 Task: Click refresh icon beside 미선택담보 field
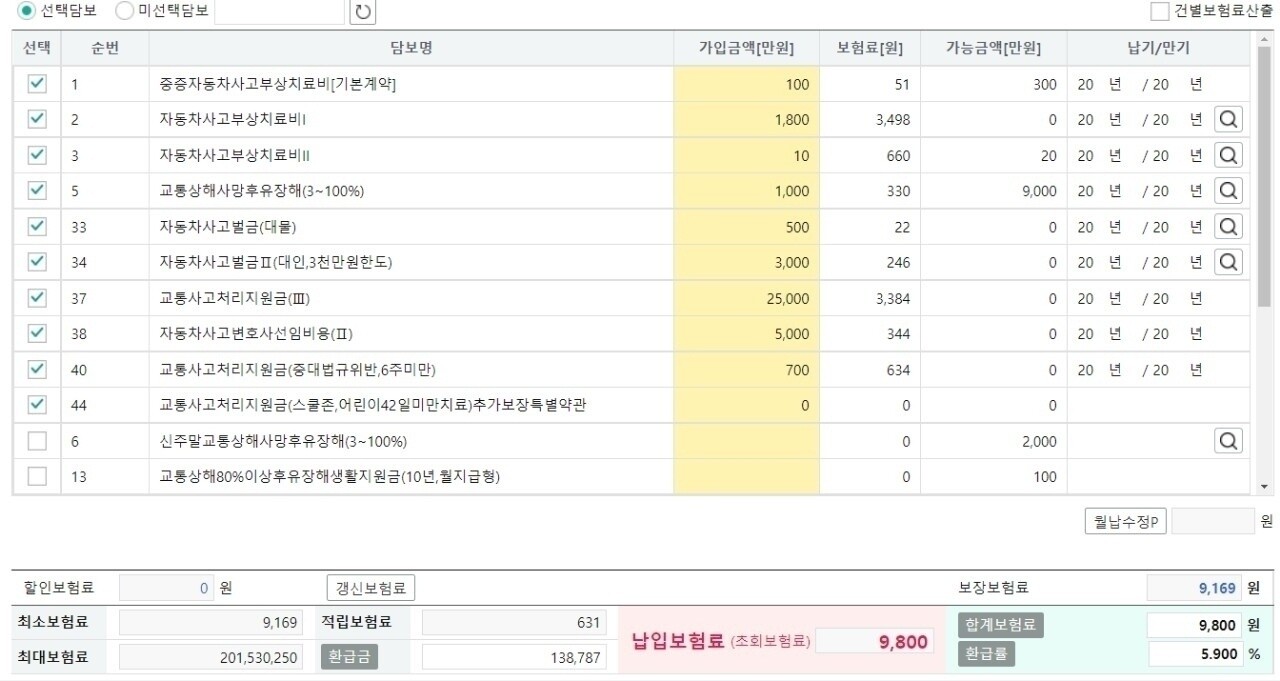(x=361, y=12)
